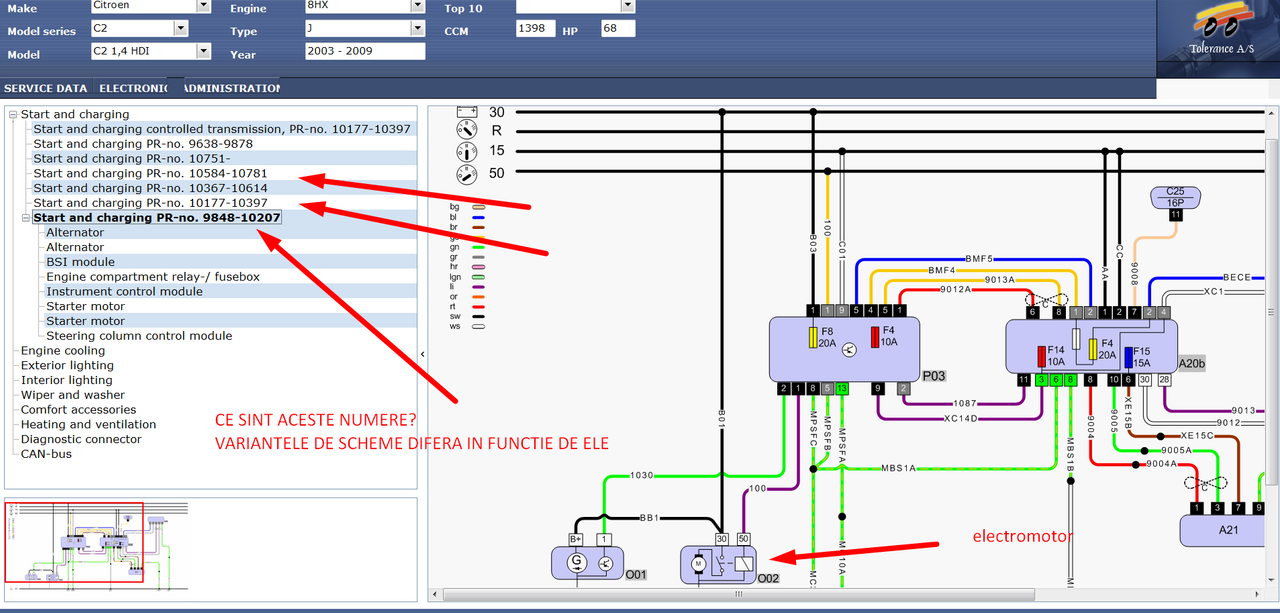Switch to the SERVICE DATA tab
Screen dimensions: 1280x613
click(45, 89)
